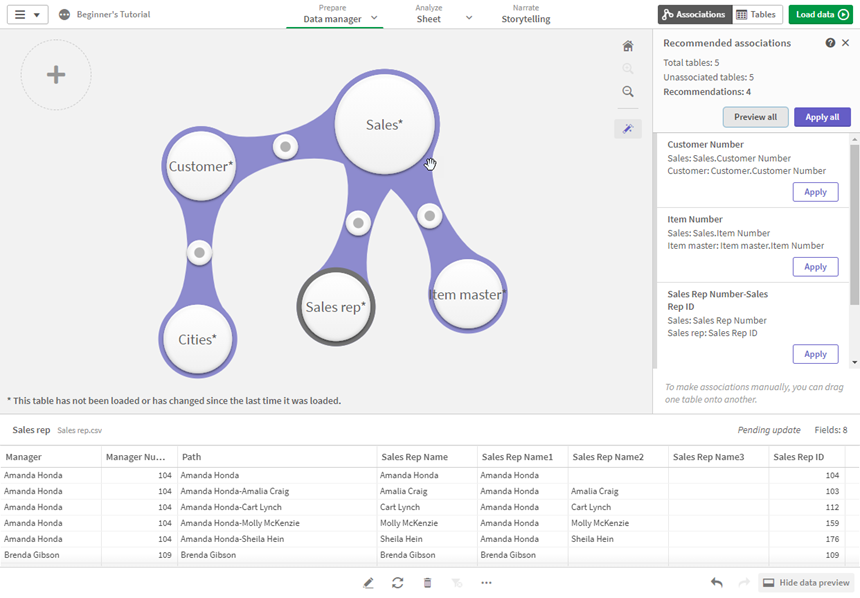Click the magic wand recommendations icon
This screenshot has width=860, height=598.
pos(628,129)
